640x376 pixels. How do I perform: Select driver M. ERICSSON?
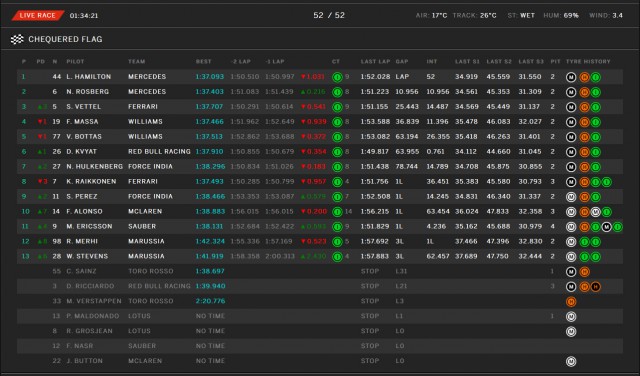pyautogui.click(x=89, y=227)
